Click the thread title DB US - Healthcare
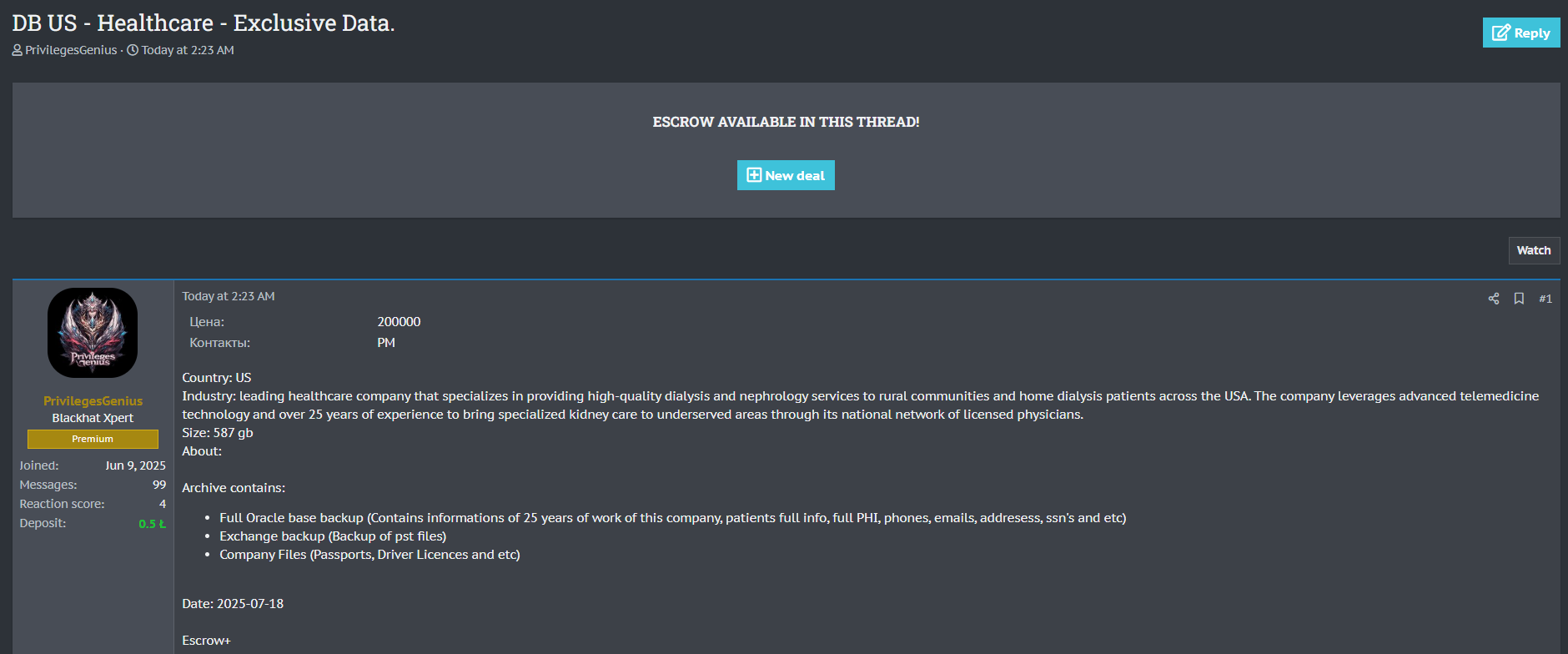The image size is (1568, 654). (204, 23)
